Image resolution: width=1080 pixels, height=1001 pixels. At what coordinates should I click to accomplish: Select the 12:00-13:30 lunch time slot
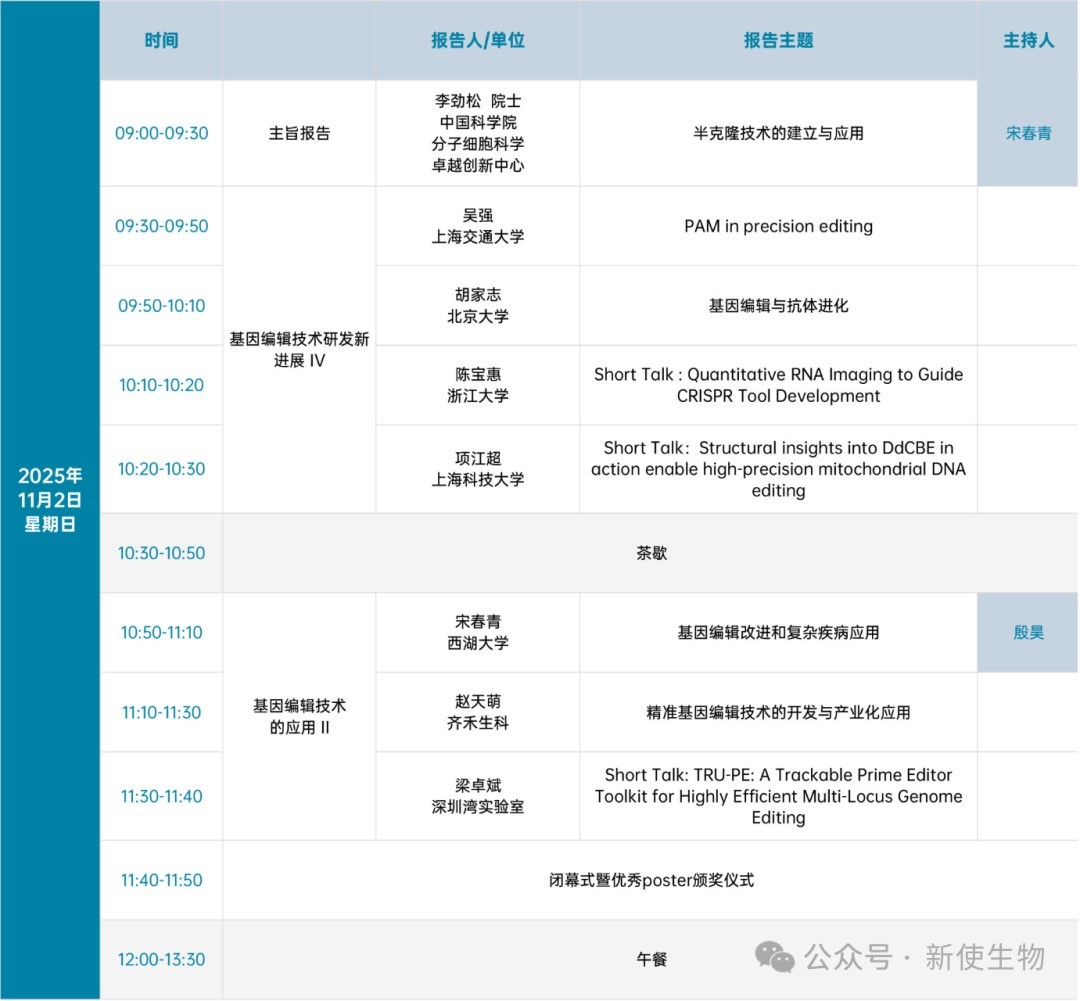161,959
